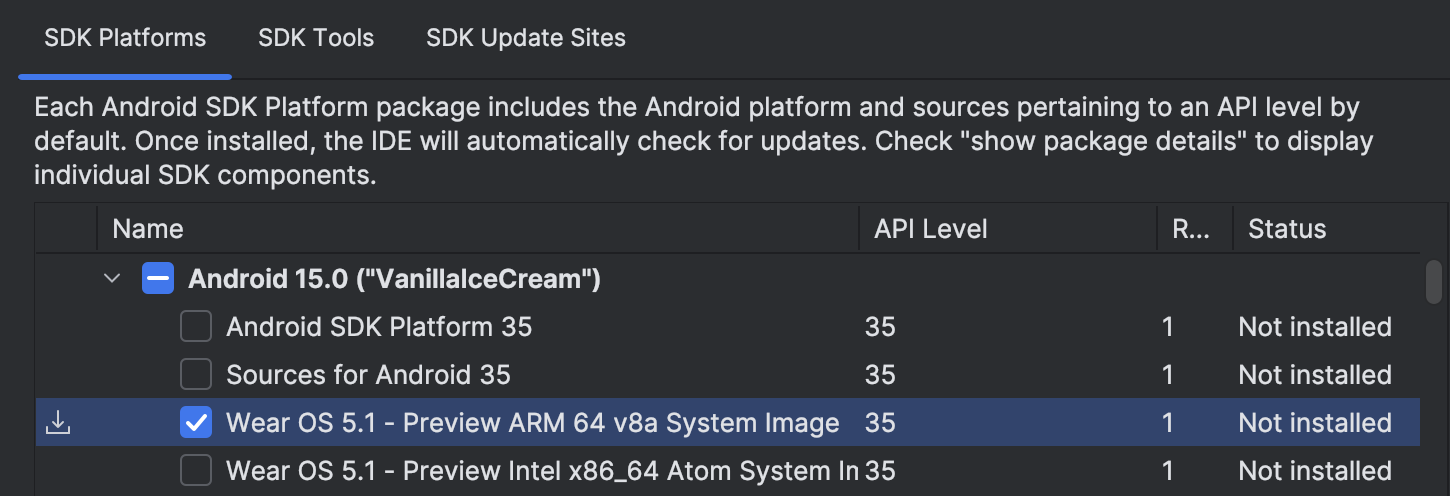Screen dimensions: 1450x496
Task: Sort by the Name column header
Action: coord(148,229)
